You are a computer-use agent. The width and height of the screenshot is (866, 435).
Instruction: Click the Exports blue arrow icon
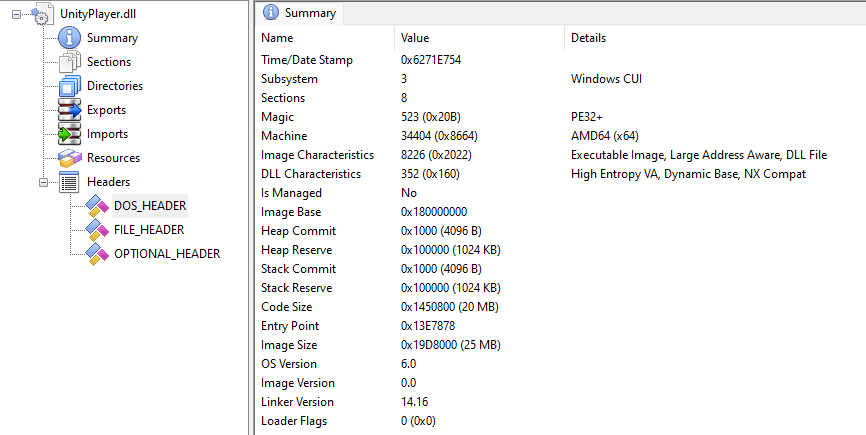pos(70,110)
